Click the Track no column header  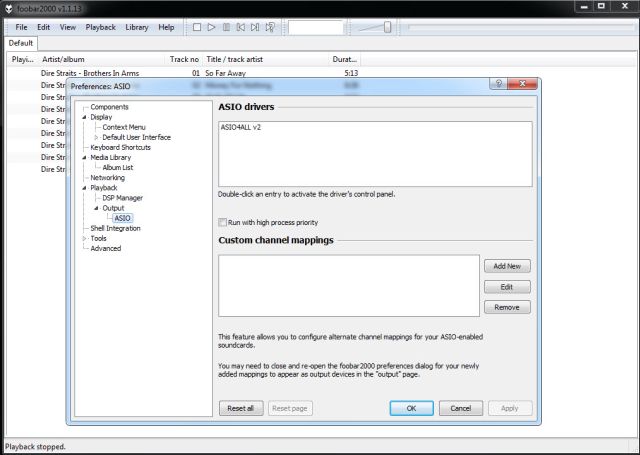[x=184, y=60]
